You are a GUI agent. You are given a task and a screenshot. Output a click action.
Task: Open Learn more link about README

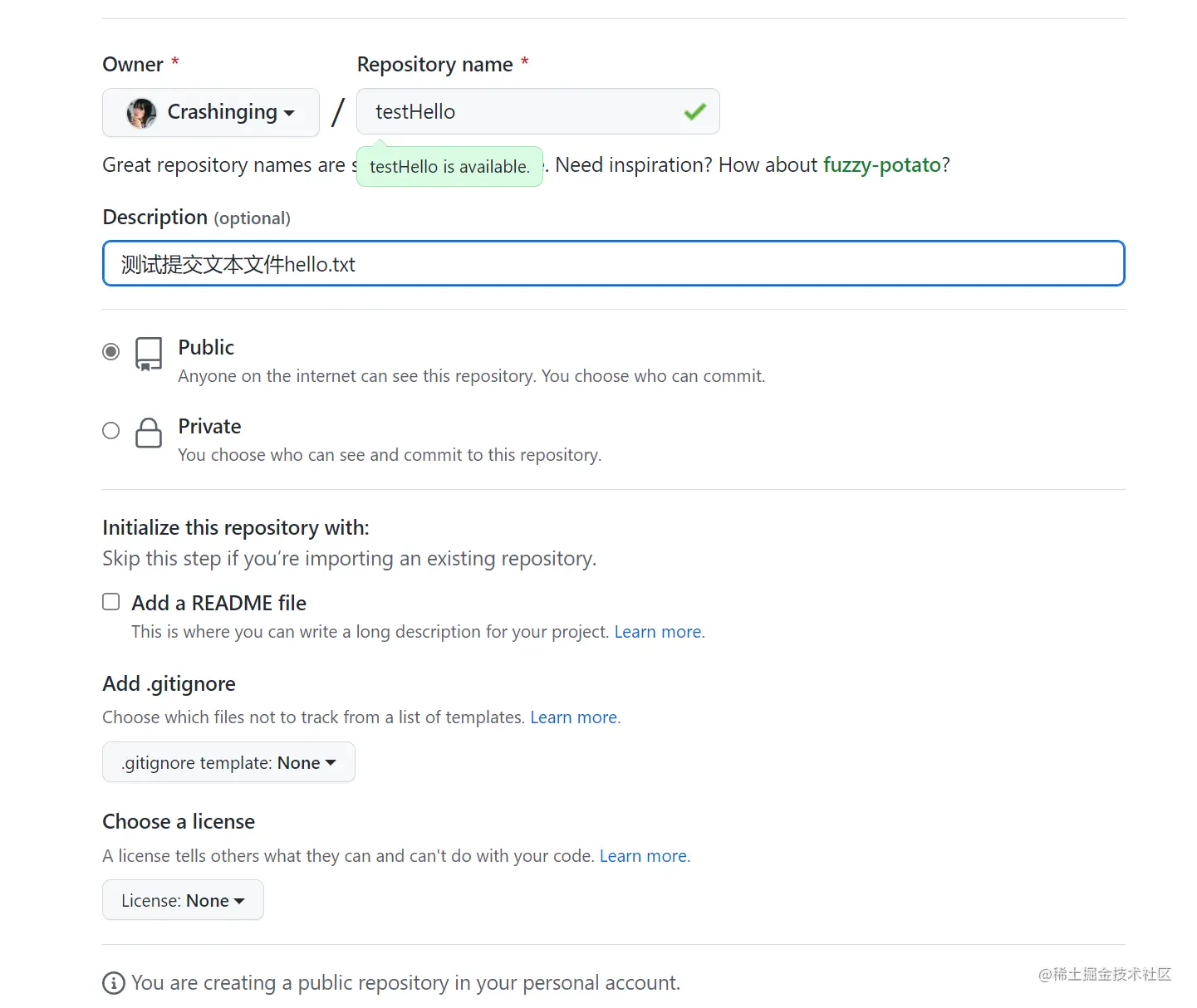(x=658, y=632)
